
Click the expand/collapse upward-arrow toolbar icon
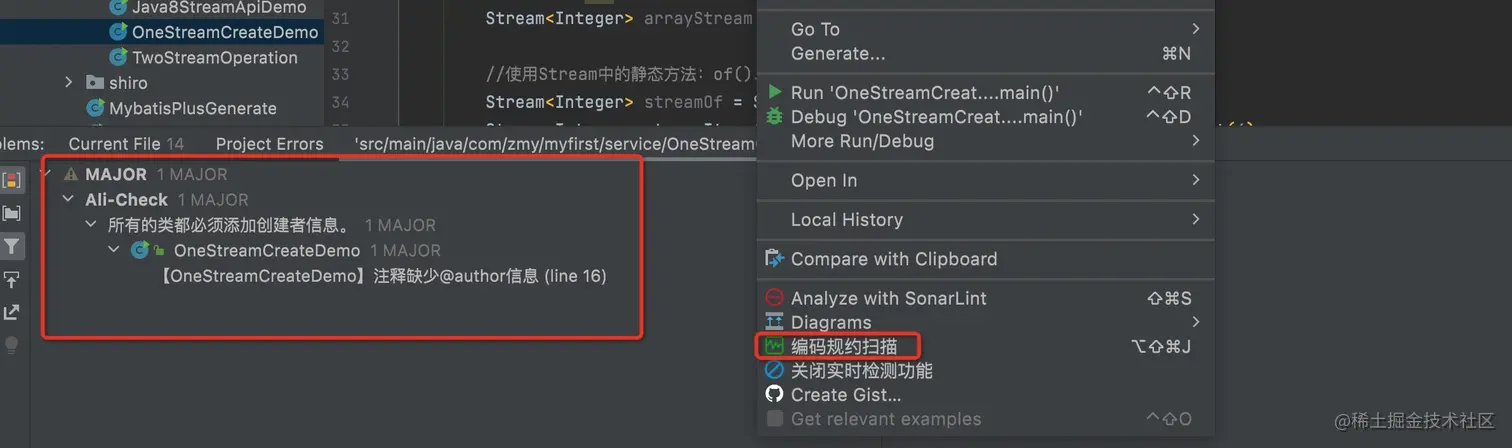[12, 279]
